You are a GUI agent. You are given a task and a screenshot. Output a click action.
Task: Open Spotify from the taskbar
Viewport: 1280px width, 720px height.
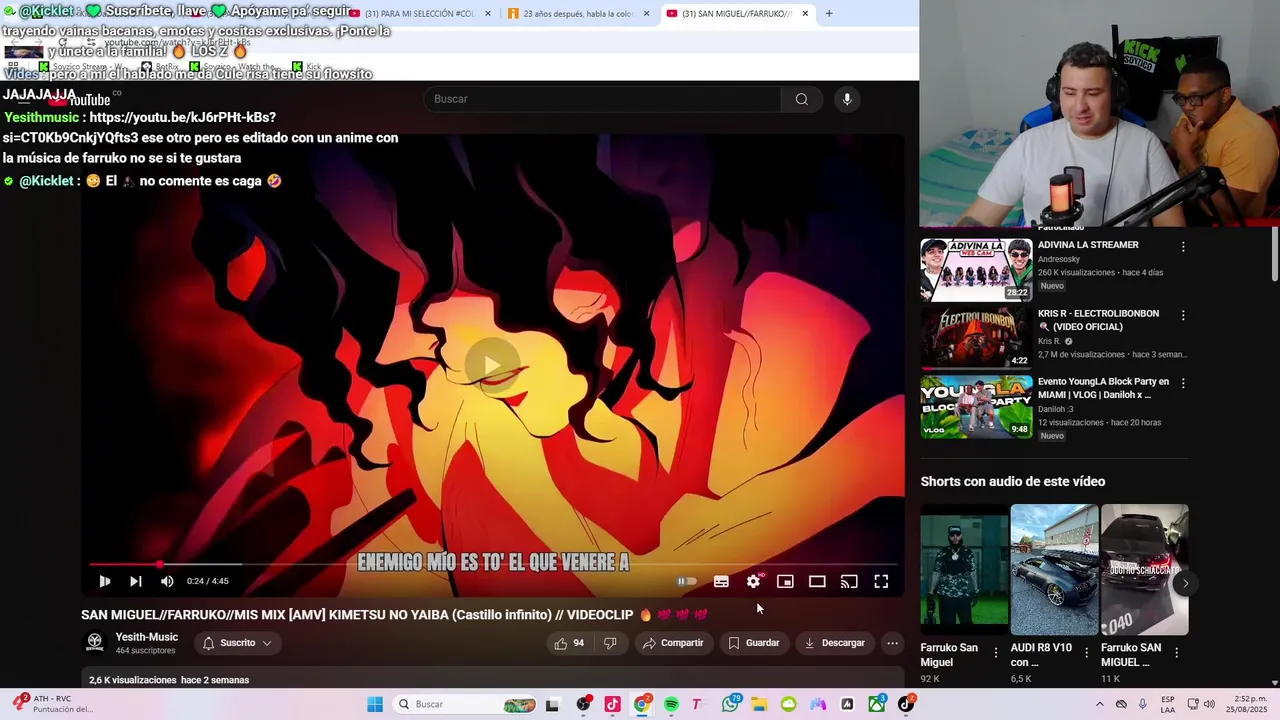pyautogui.click(x=671, y=704)
